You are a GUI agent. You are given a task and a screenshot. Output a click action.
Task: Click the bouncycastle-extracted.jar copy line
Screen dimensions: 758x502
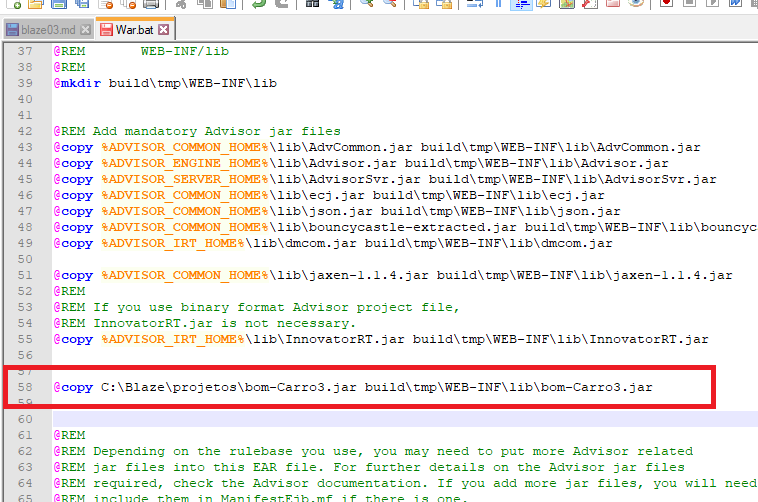[x=405, y=227]
